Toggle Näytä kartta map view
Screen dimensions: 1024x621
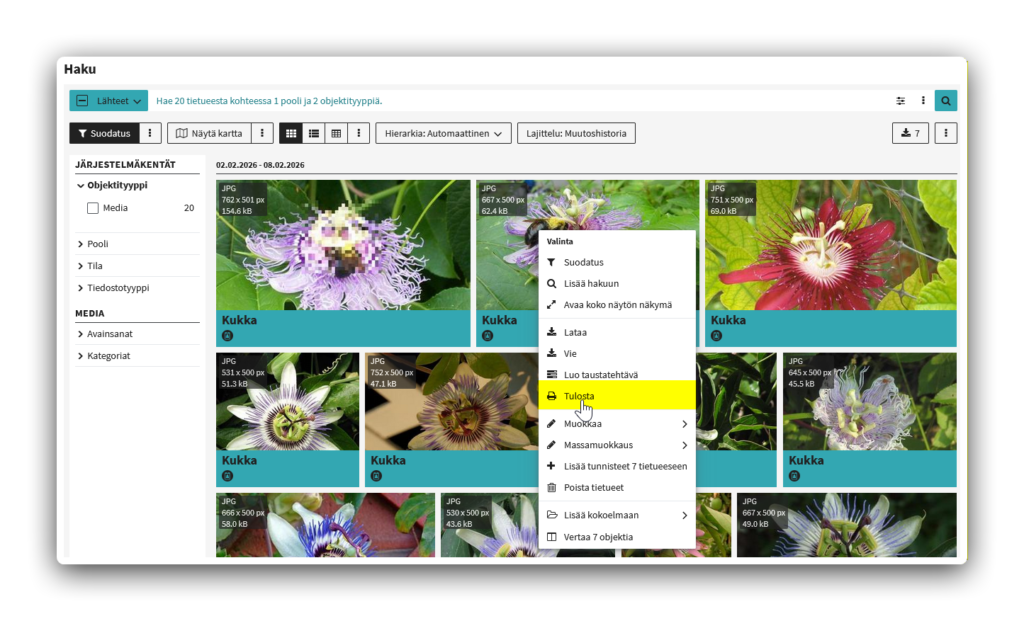pos(209,133)
